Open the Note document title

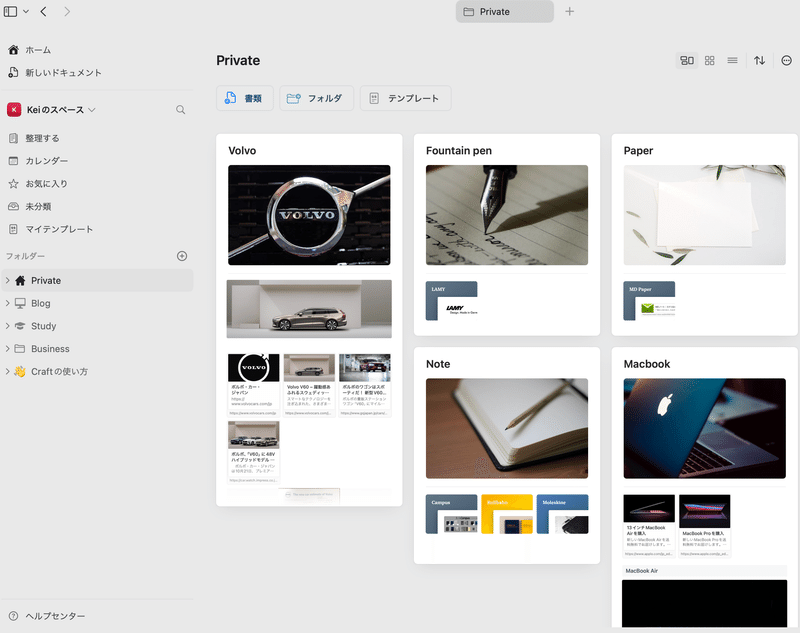point(438,364)
